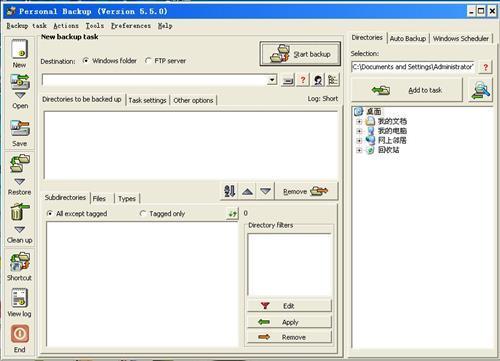Image resolution: width=500 pixels, height=361 pixels.
Task: Remove the selected directory from the list
Action: (x=306, y=191)
